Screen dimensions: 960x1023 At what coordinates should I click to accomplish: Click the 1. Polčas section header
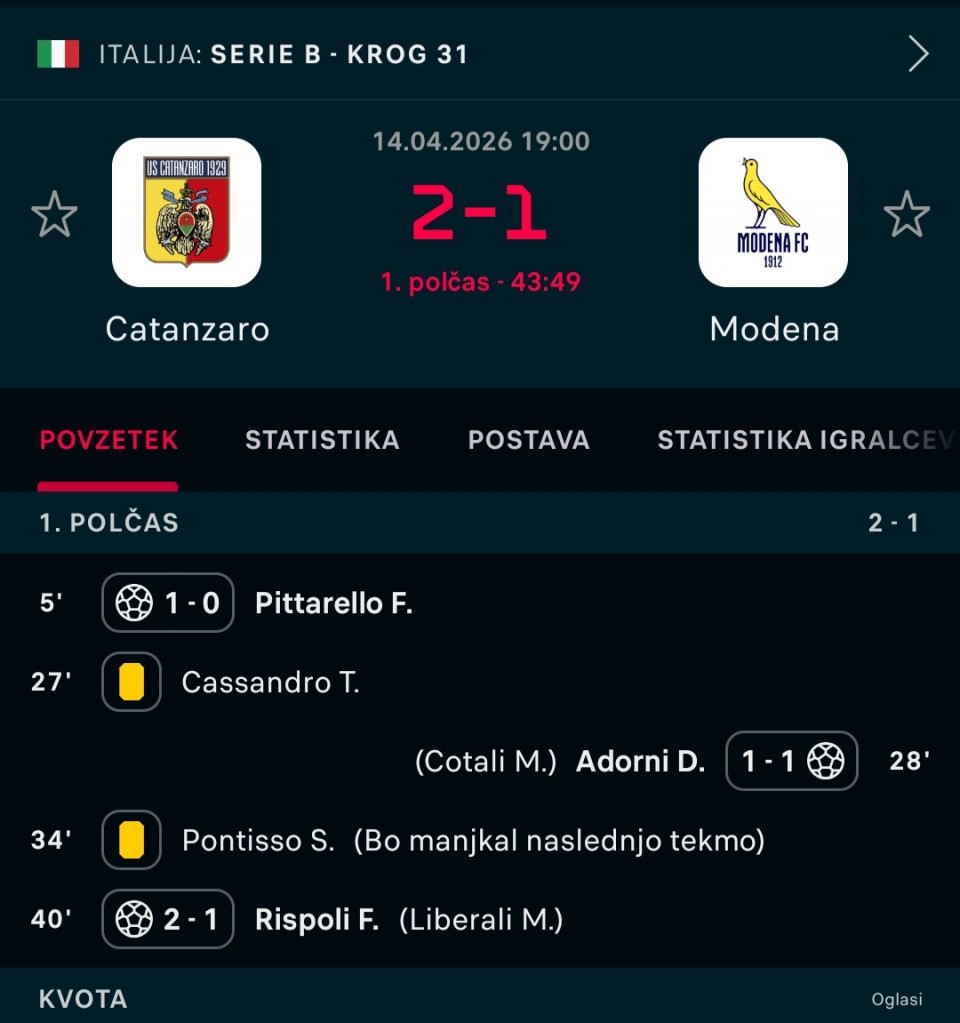click(x=109, y=522)
